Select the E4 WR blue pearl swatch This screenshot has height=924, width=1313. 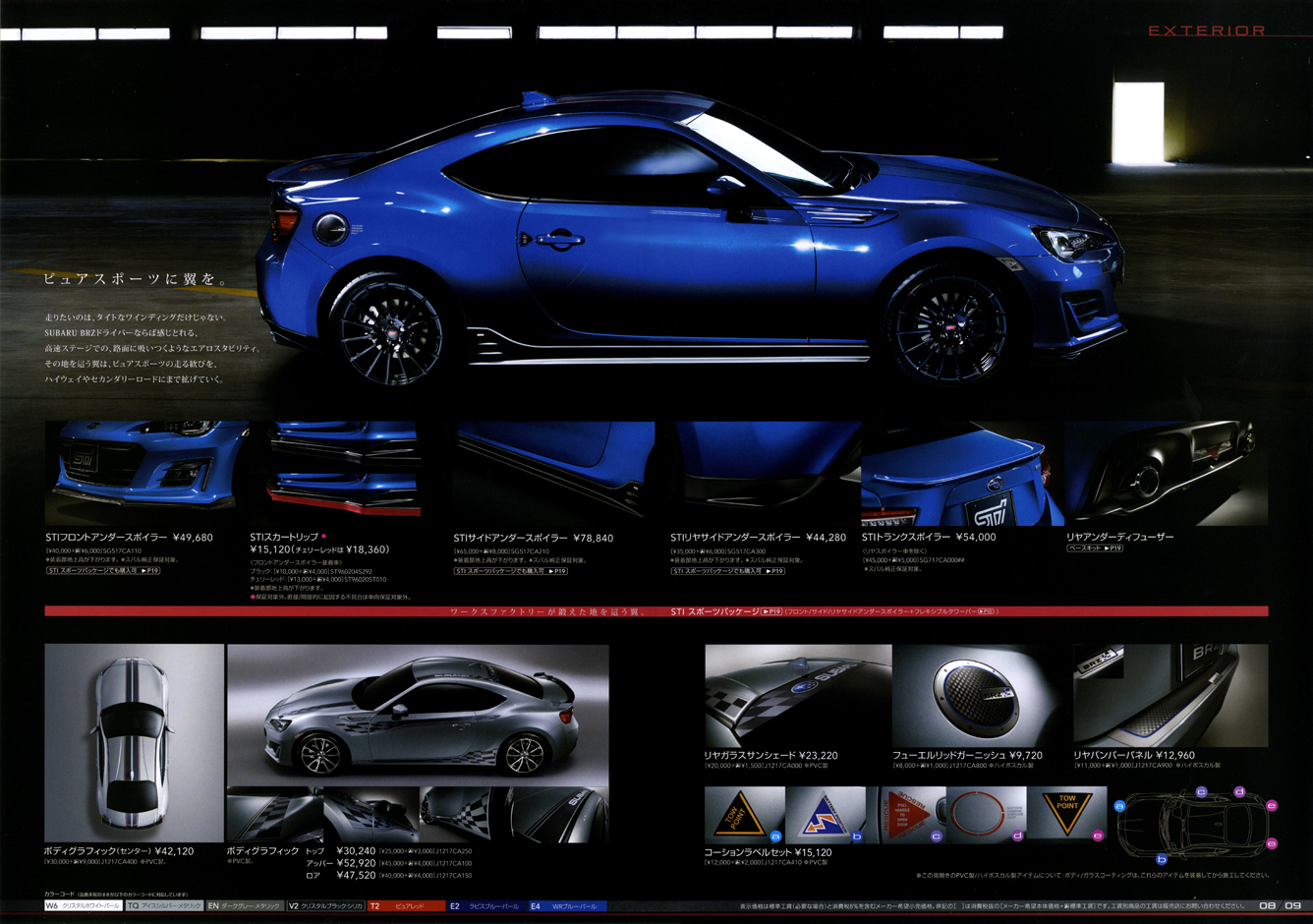pyautogui.click(x=567, y=906)
